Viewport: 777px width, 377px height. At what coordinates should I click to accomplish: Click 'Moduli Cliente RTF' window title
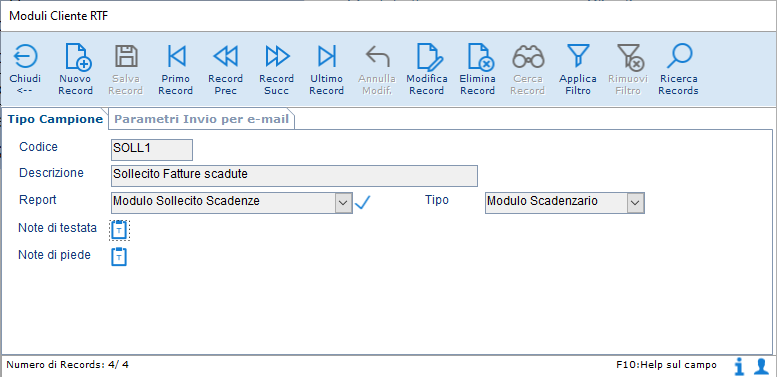click(59, 16)
